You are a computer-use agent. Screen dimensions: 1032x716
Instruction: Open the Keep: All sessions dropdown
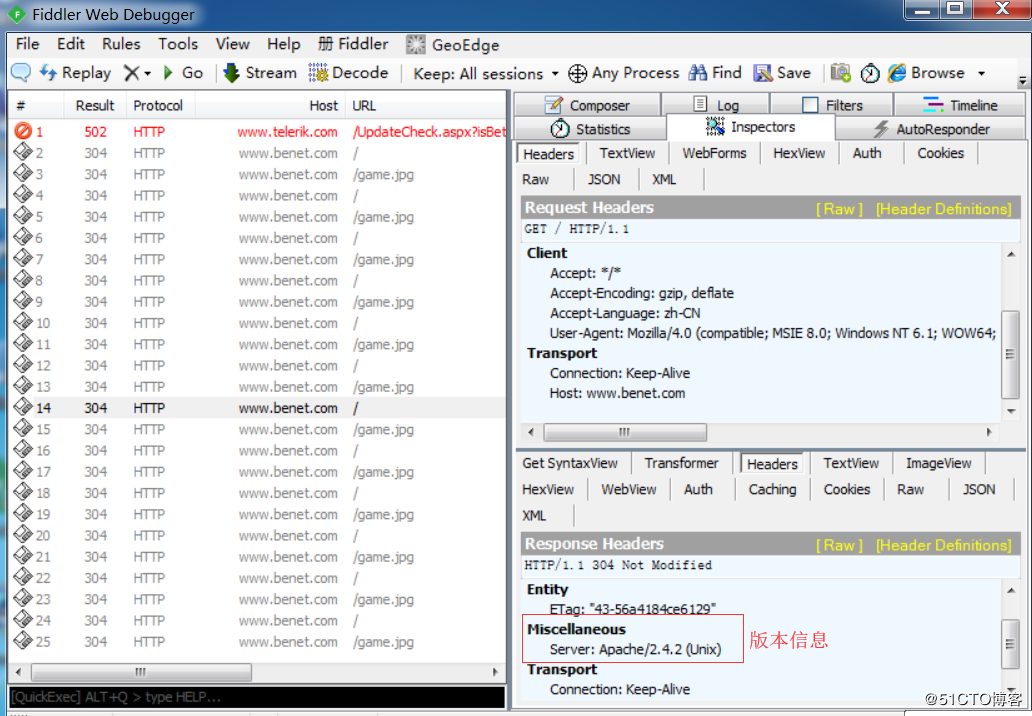click(x=486, y=73)
